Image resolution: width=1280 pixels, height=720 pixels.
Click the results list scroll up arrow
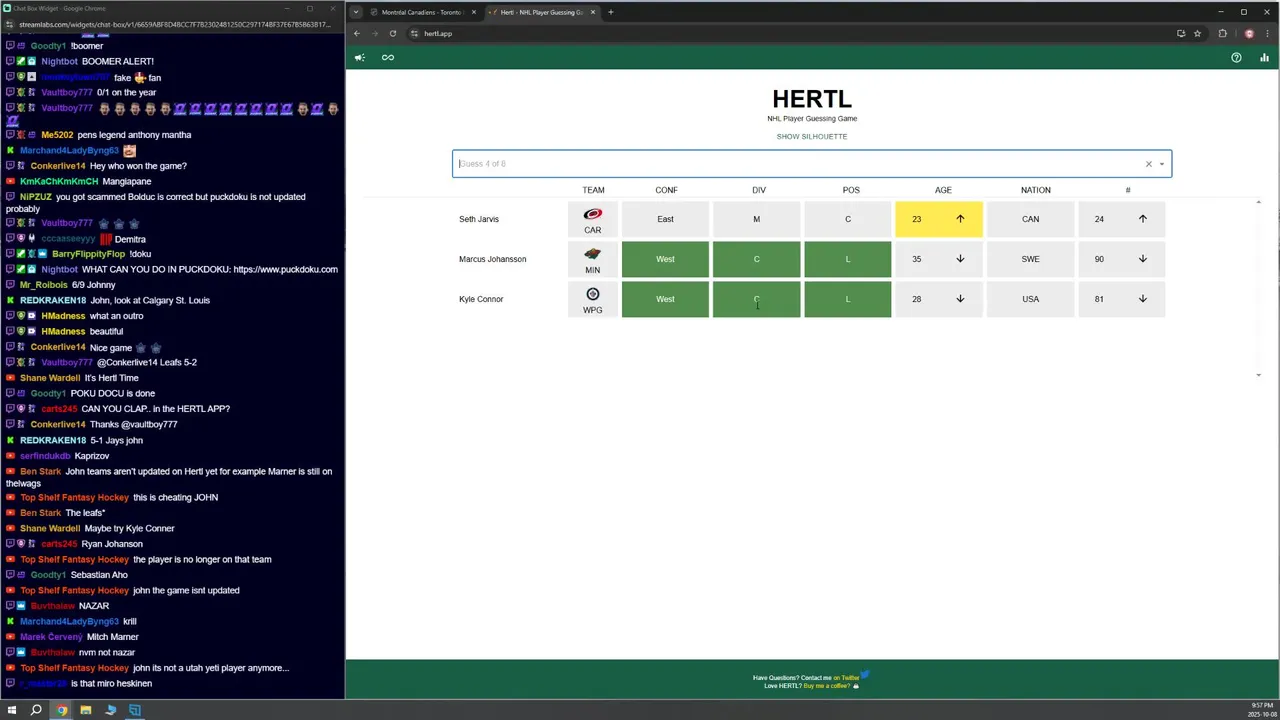pos(1259,203)
